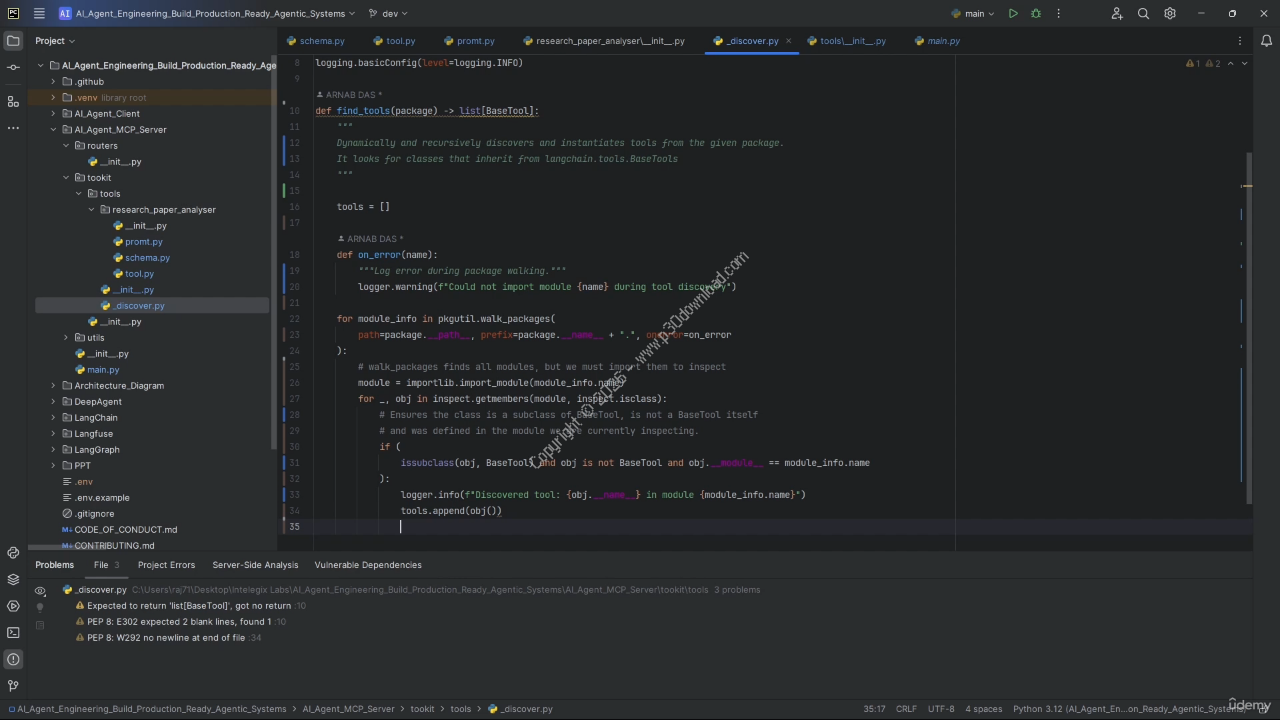This screenshot has height=720, width=1280.
Task: Open the E302 blank lines warning
Action: pos(178,622)
